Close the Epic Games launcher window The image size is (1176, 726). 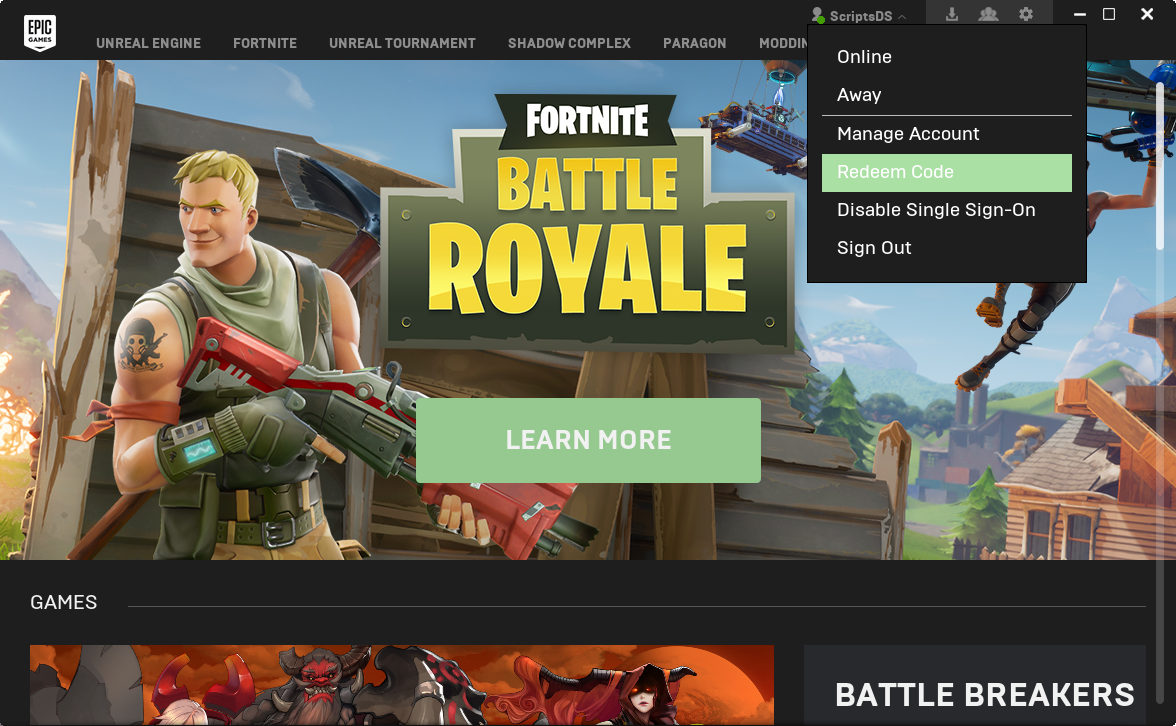(x=1147, y=14)
